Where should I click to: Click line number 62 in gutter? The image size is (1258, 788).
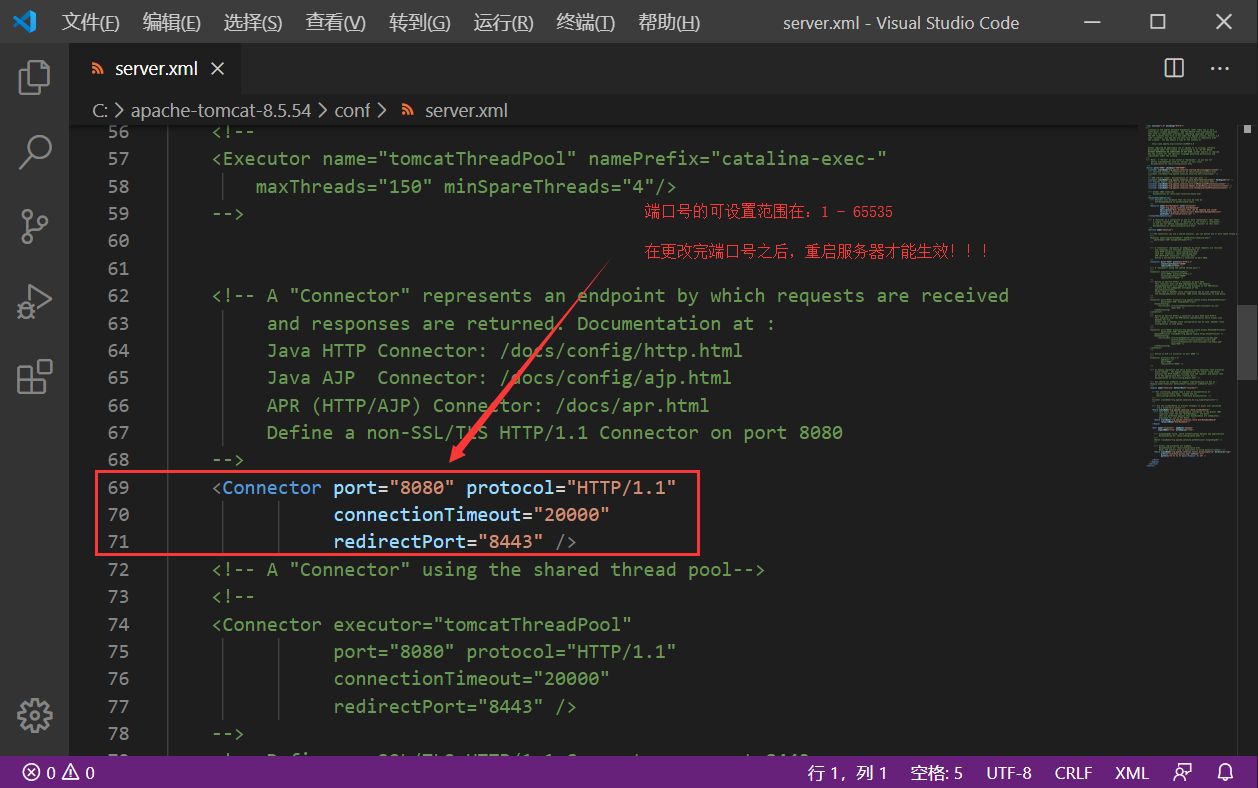[x=118, y=295]
